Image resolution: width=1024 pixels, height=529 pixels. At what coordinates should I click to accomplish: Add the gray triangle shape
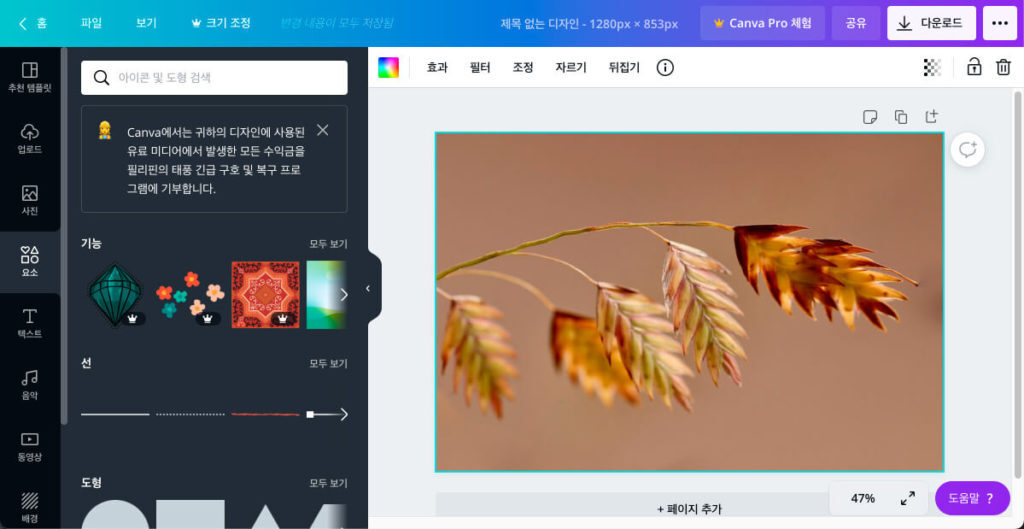point(265,516)
